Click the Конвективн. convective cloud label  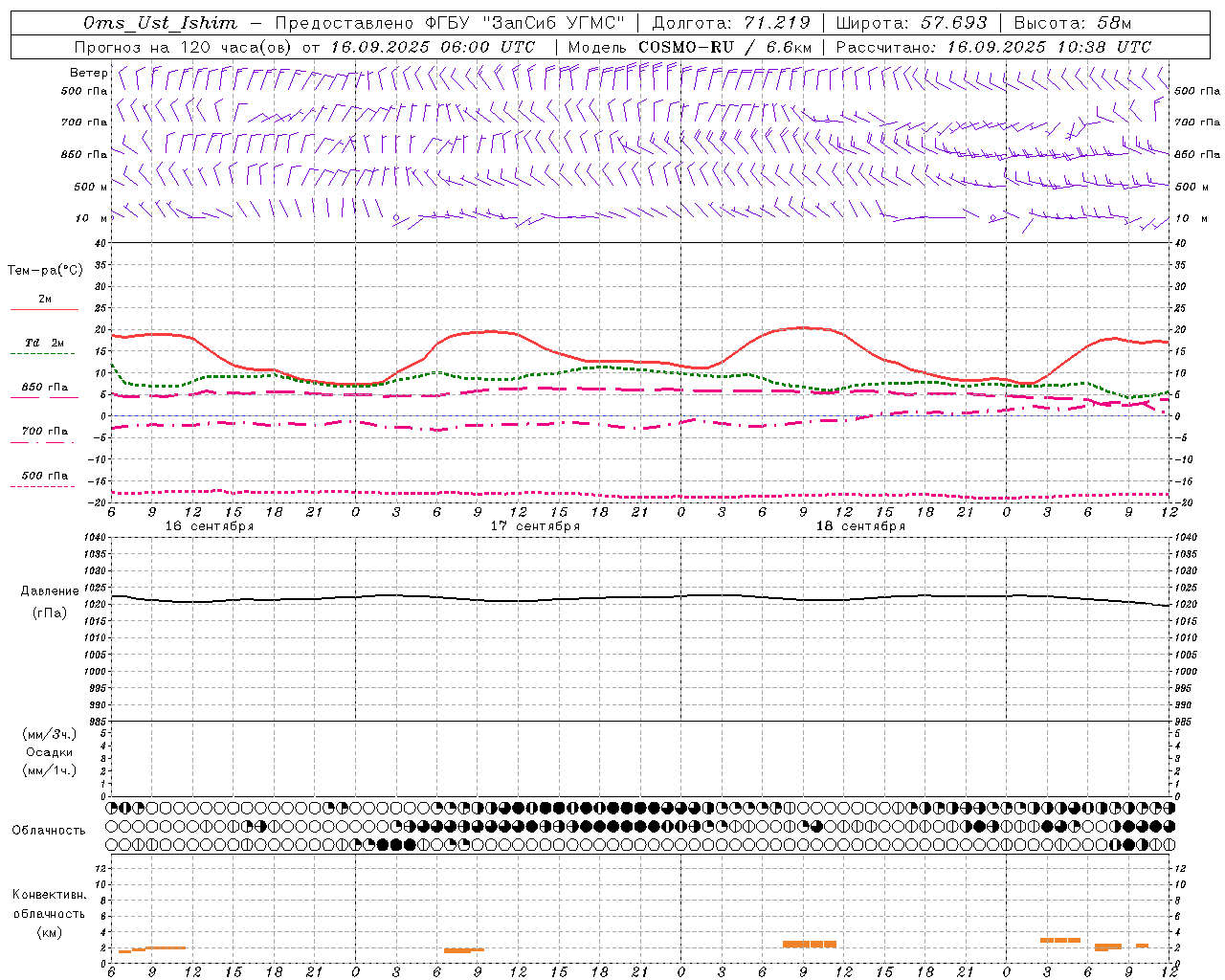pyautogui.click(x=49, y=895)
